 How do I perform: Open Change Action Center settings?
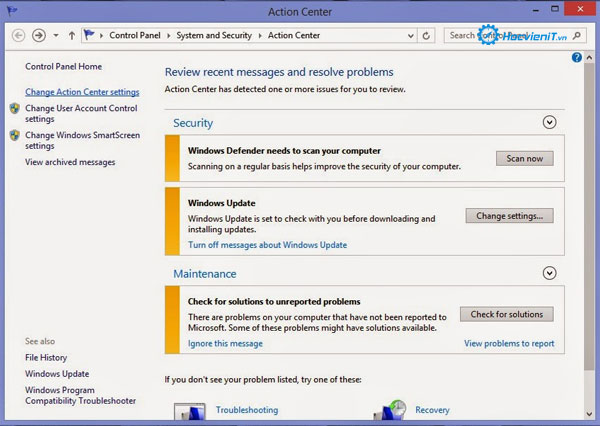point(82,92)
